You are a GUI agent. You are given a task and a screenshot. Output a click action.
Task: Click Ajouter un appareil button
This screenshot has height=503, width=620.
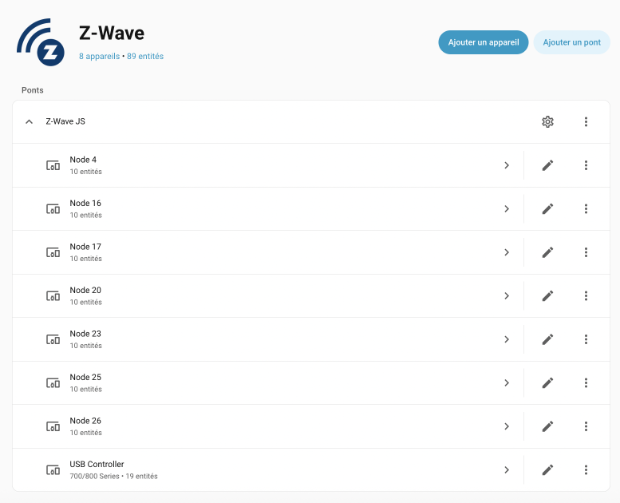(x=483, y=42)
